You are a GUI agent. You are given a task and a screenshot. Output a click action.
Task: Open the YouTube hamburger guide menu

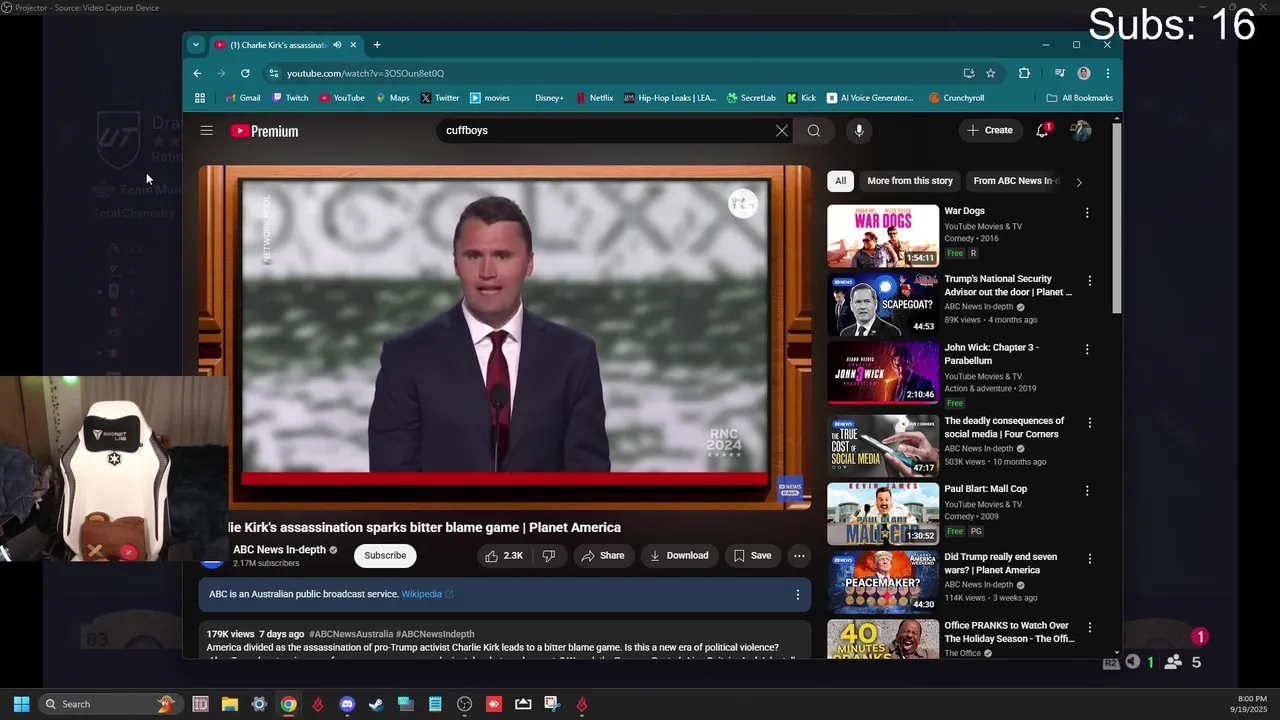(206, 131)
